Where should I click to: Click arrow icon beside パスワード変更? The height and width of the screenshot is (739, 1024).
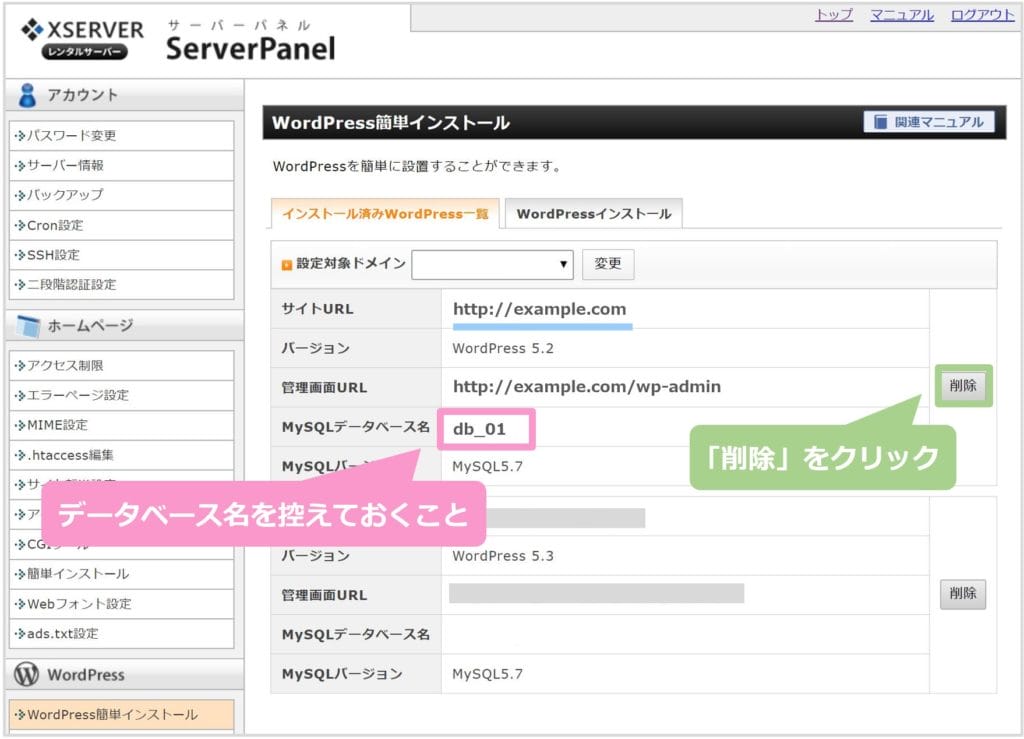click(x=19, y=136)
